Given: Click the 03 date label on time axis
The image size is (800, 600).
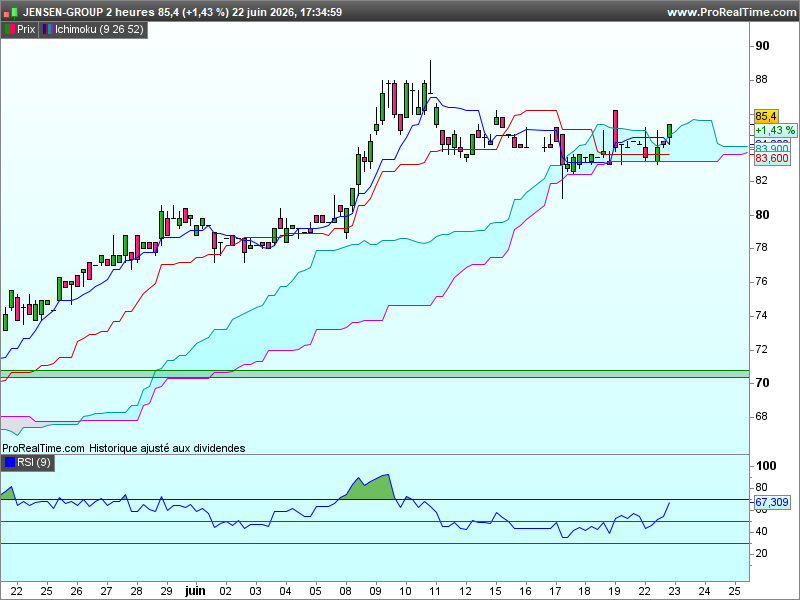Looking at the screenshot, I should point(256,592).
